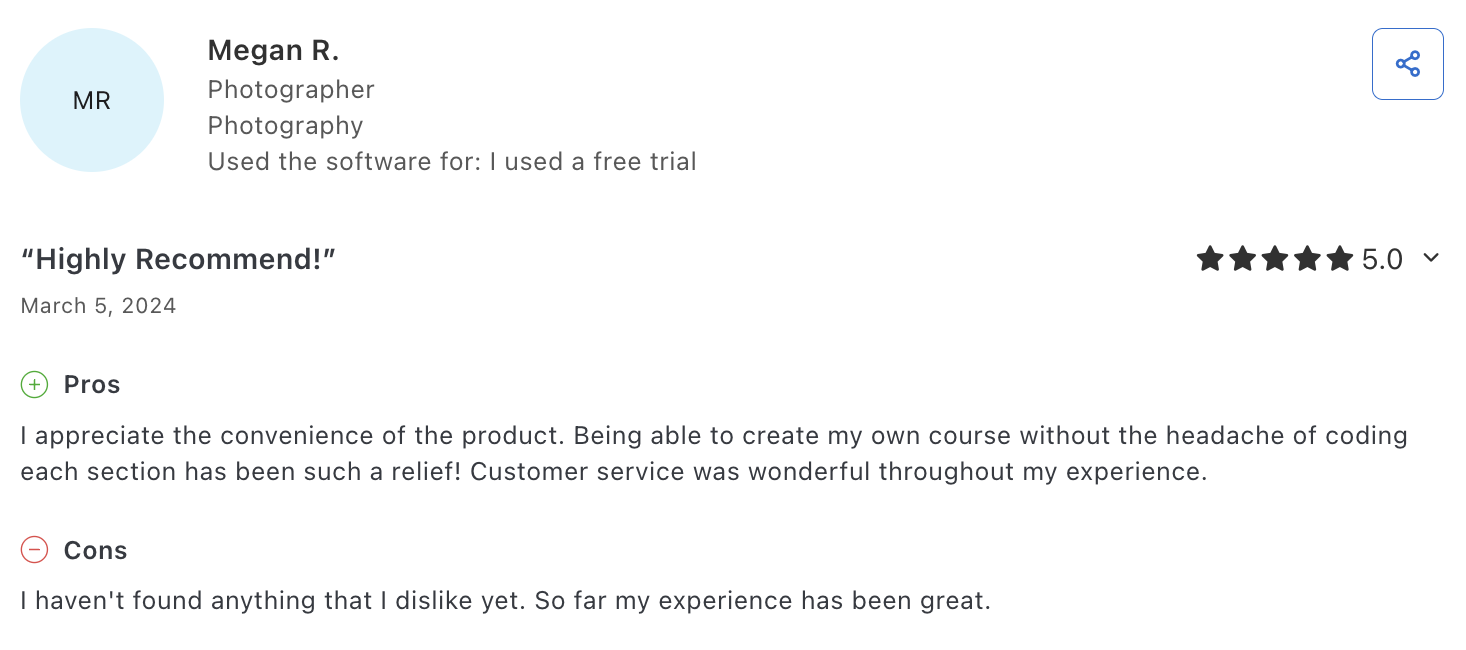Click the Photography industry label
The width and height of the screenshot is (1466, 650).
285,125
